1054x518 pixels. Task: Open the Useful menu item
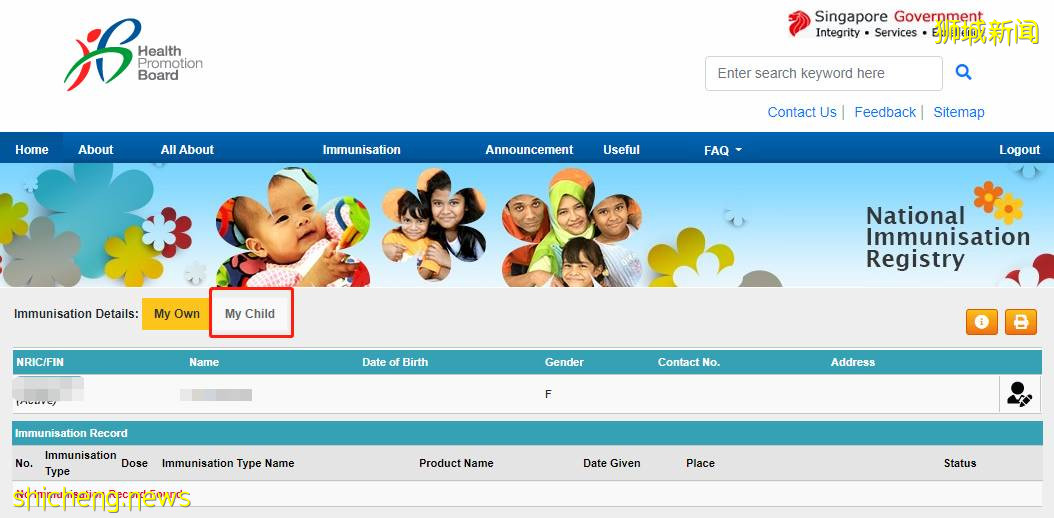[x=621, y=150]
